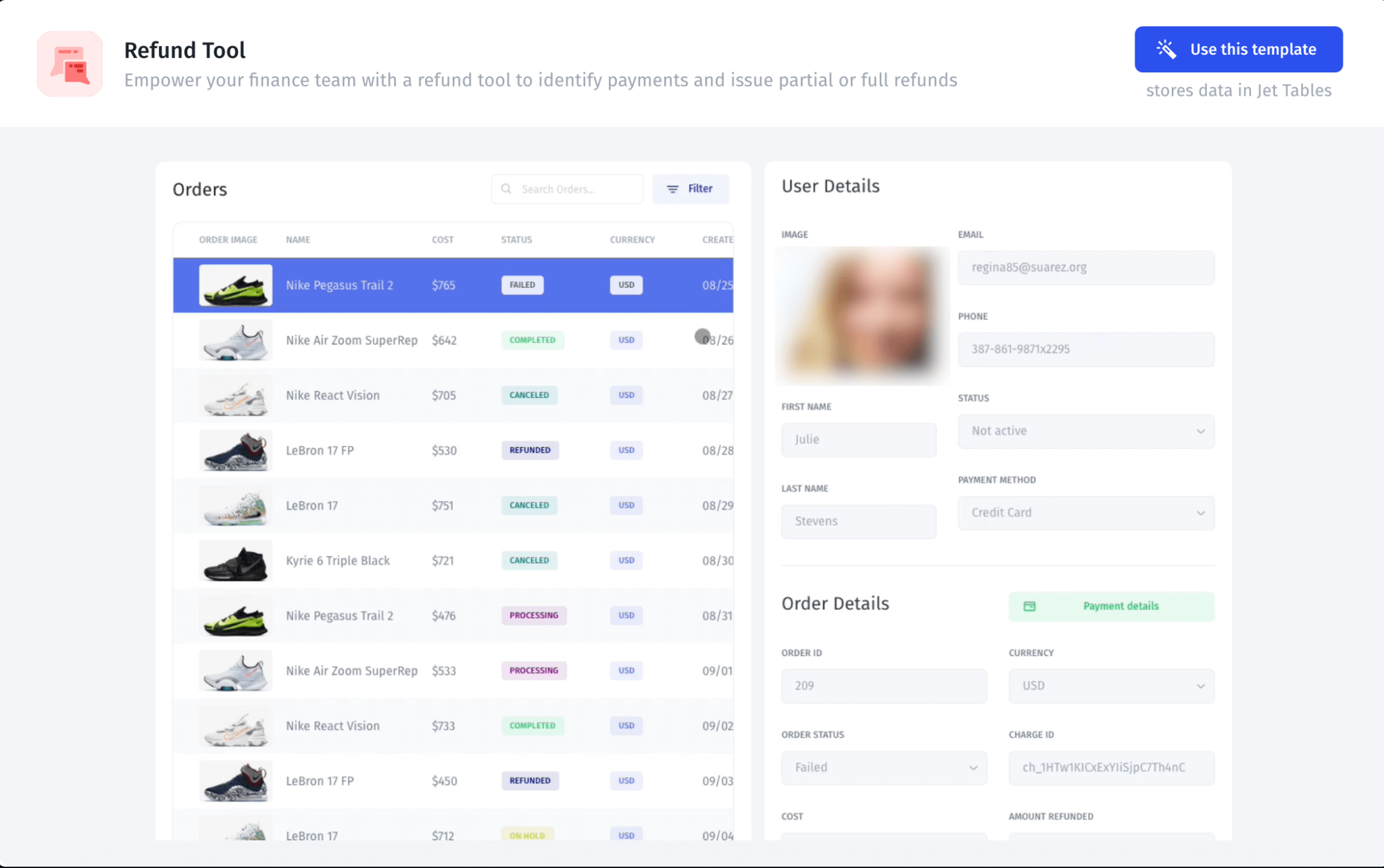Click the magic wand icon on Use this template

[1166, 49]
